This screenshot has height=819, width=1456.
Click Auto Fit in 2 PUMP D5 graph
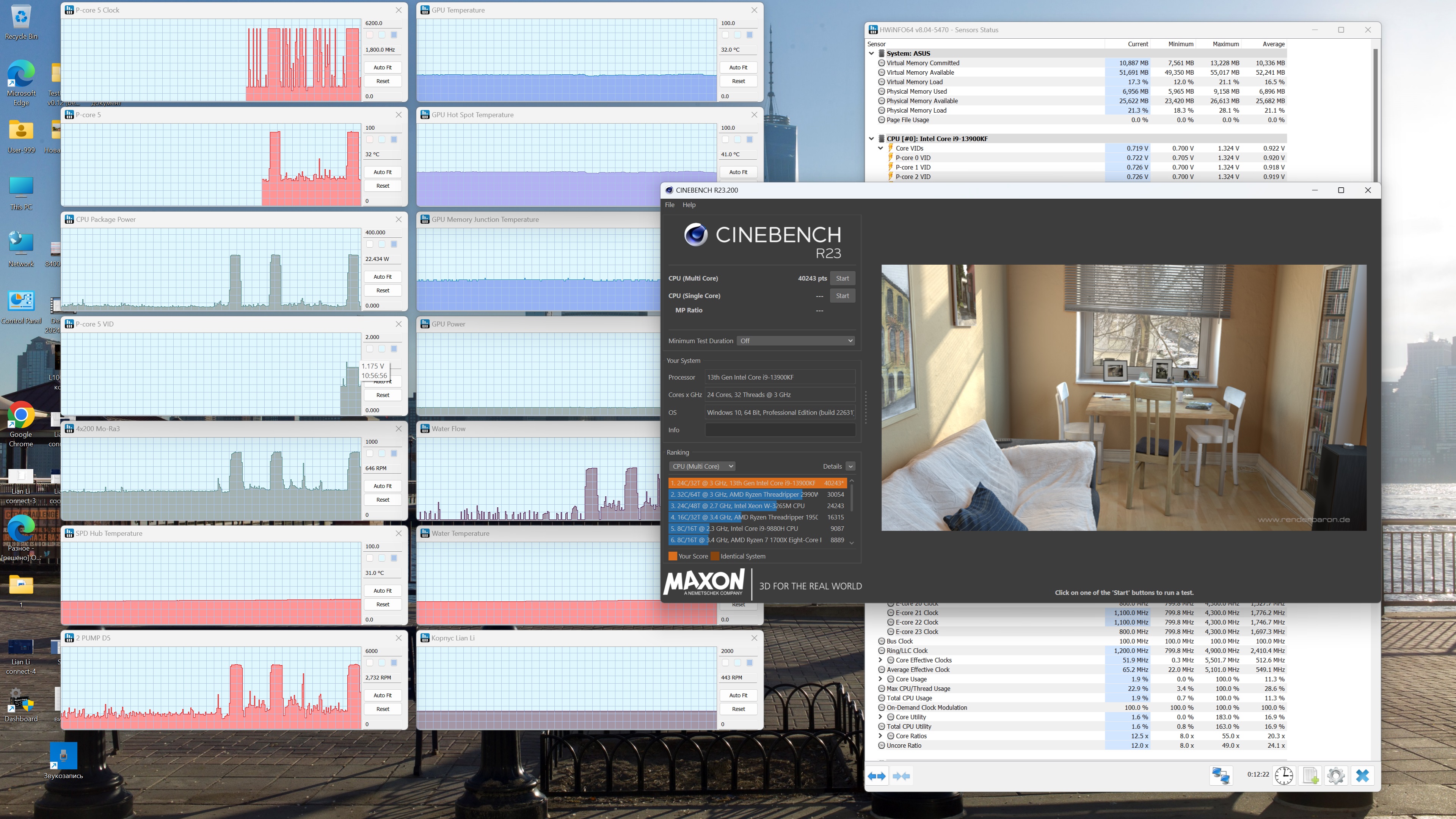coord(383,695)
